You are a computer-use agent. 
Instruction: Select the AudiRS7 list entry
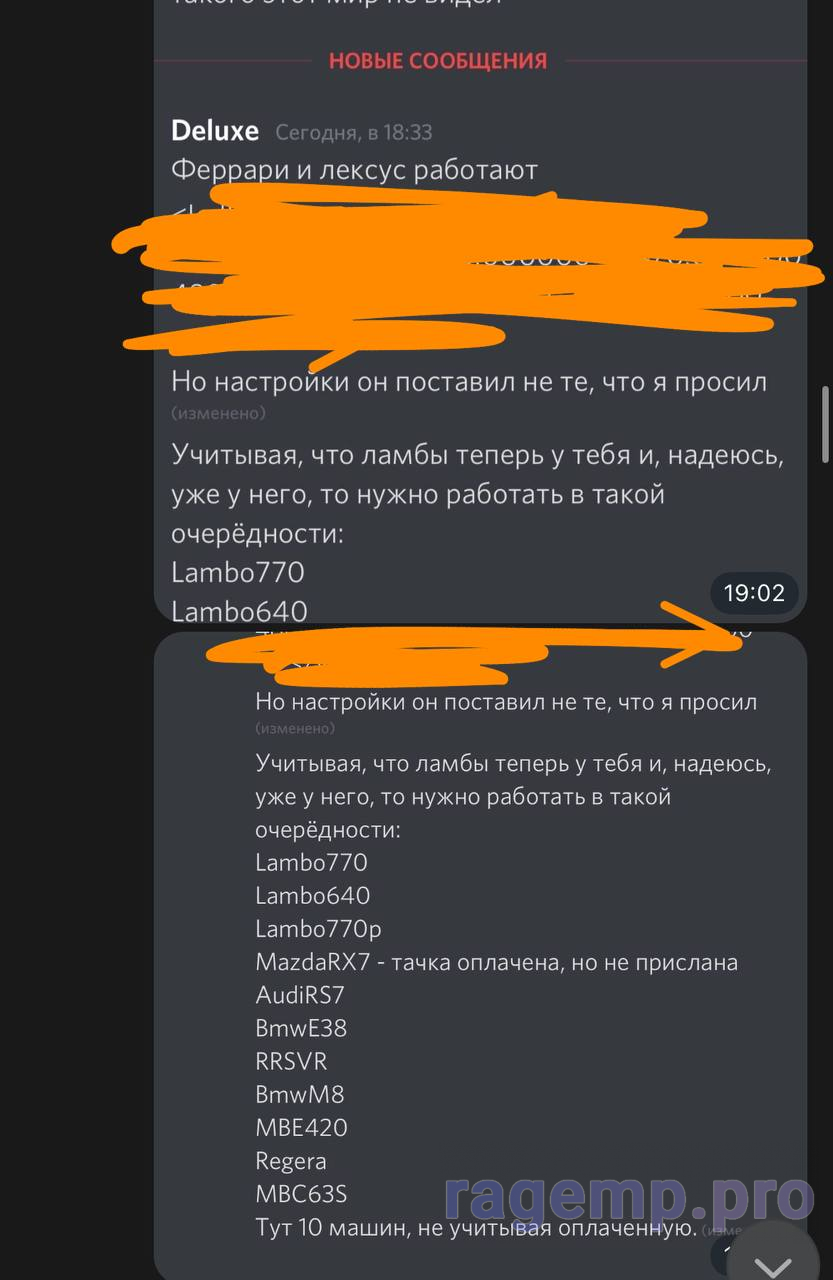pos(300,995)
